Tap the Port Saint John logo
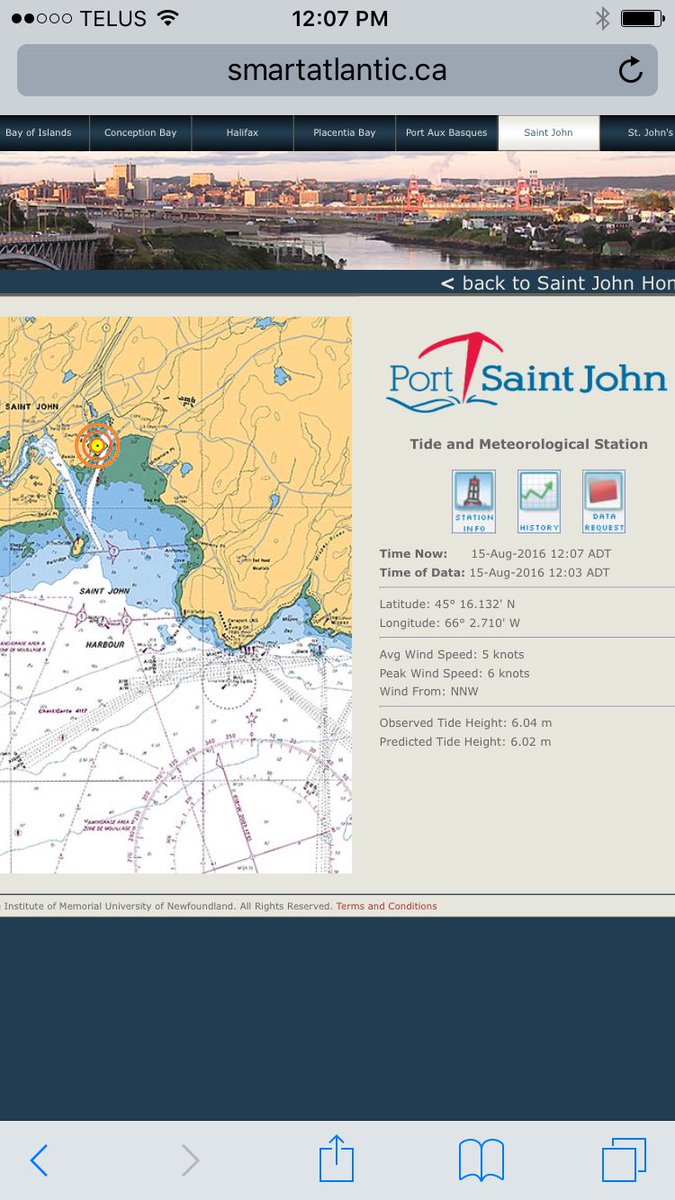Viewport: 675px width, 1200px height. [527, 373]
